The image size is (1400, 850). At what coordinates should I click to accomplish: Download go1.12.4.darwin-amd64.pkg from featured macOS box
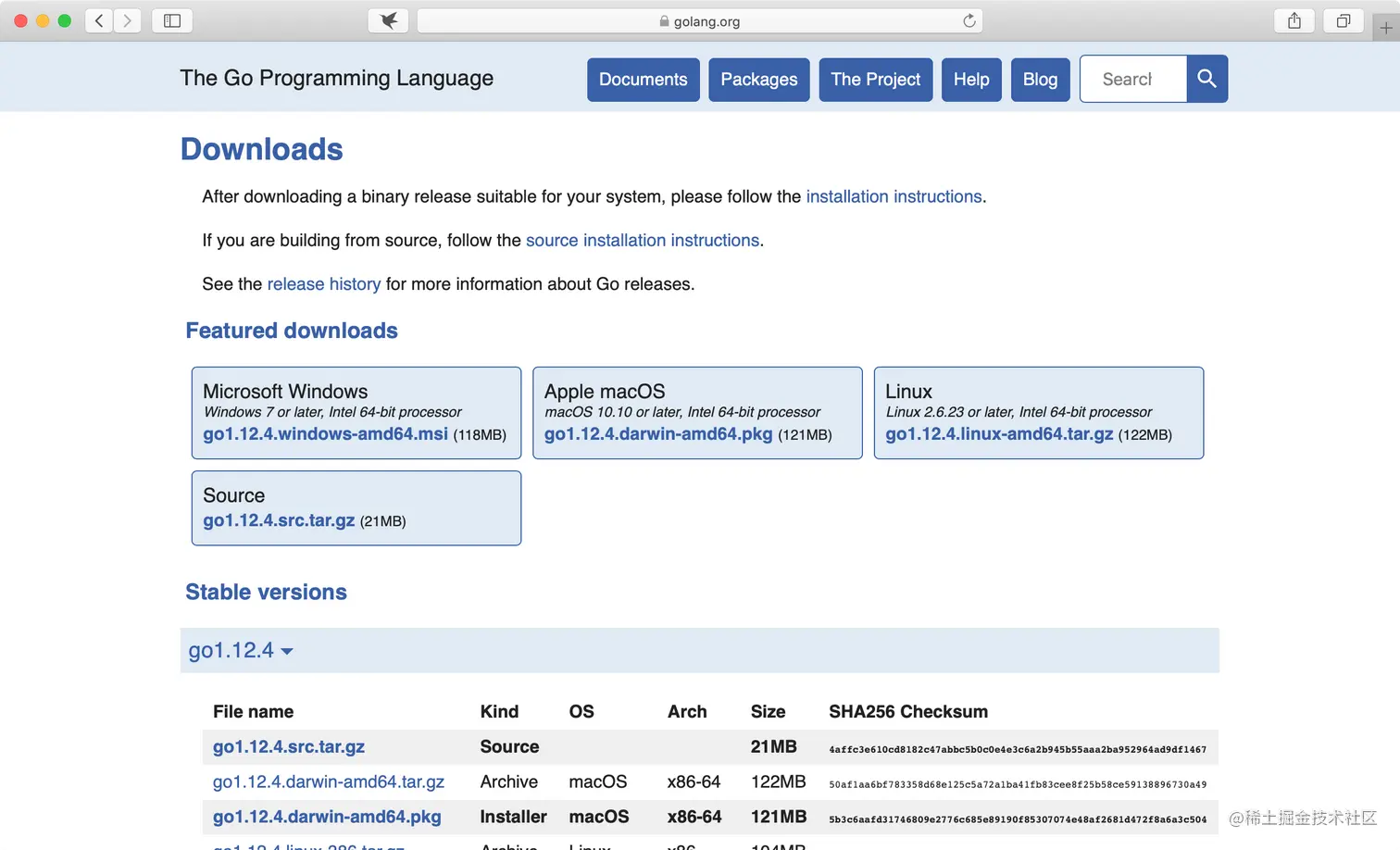click(658, 433)
